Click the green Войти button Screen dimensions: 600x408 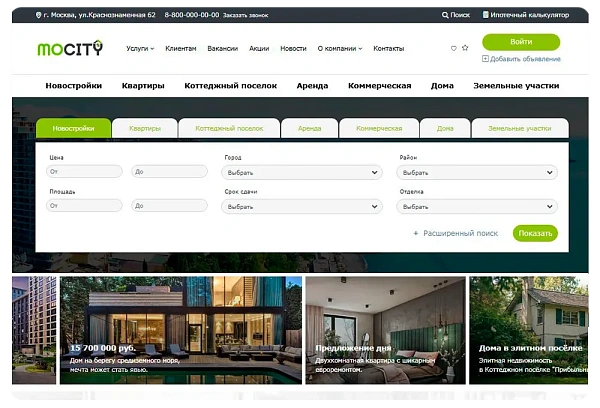pos(521,42)
